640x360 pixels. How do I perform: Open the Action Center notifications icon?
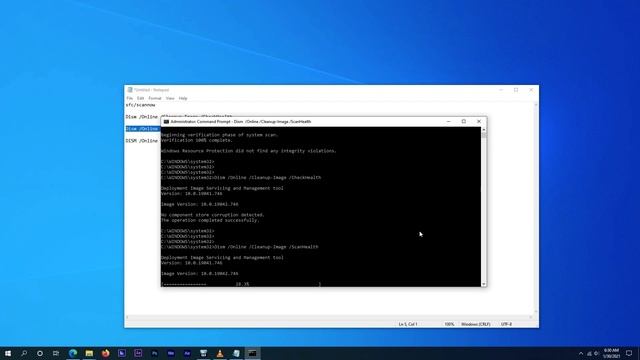(x=629, y=353)
